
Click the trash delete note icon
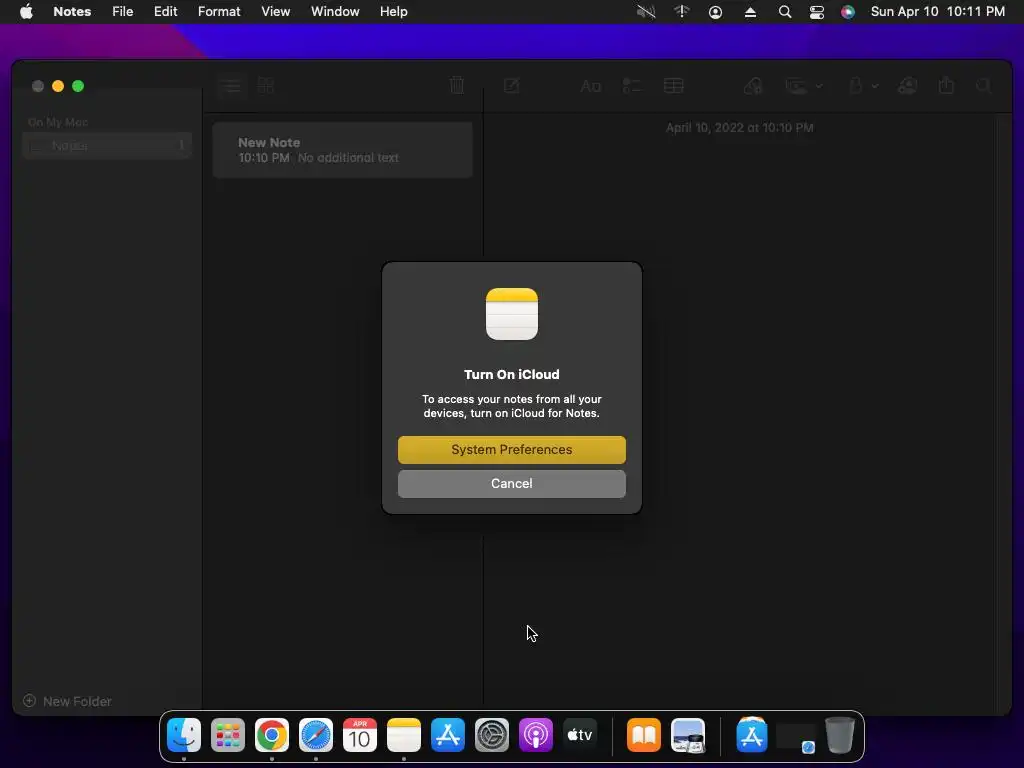pos(456,85)
